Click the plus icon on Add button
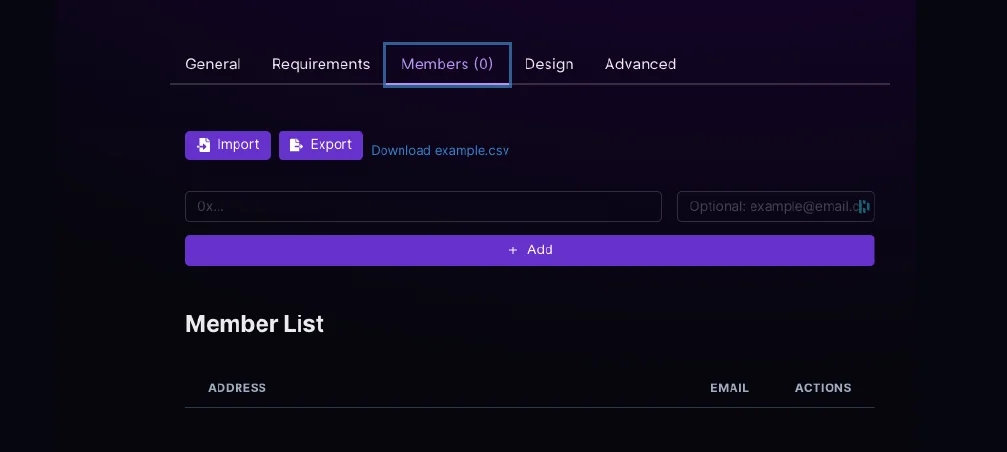 (513, 250)
